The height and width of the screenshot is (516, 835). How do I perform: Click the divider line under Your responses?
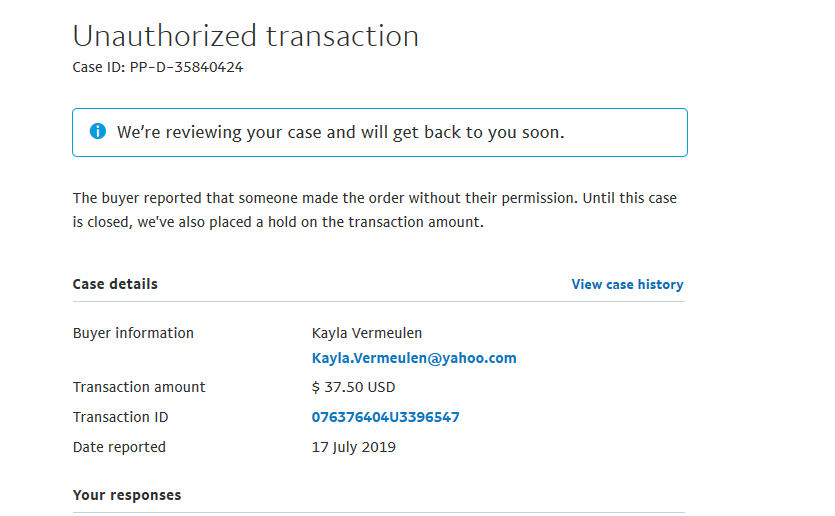pyautogui.click(x=378, y=512)
